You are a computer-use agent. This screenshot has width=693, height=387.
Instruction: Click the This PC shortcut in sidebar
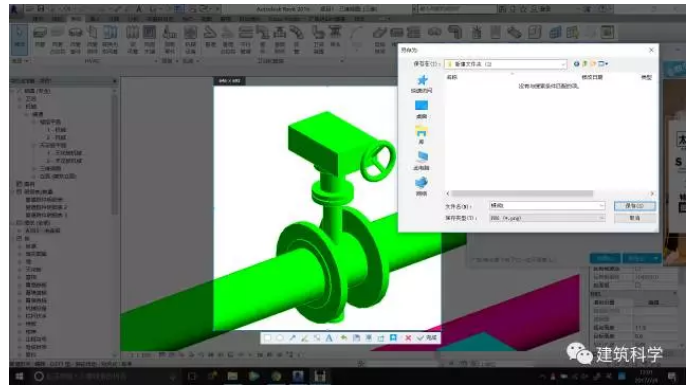coord(421,160)
